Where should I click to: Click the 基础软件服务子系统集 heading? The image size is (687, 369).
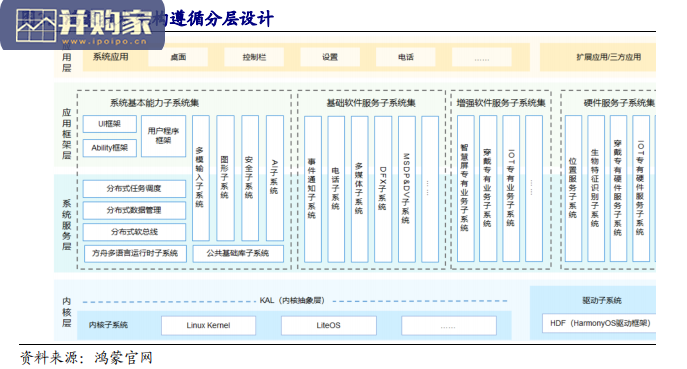click(371, 103)
